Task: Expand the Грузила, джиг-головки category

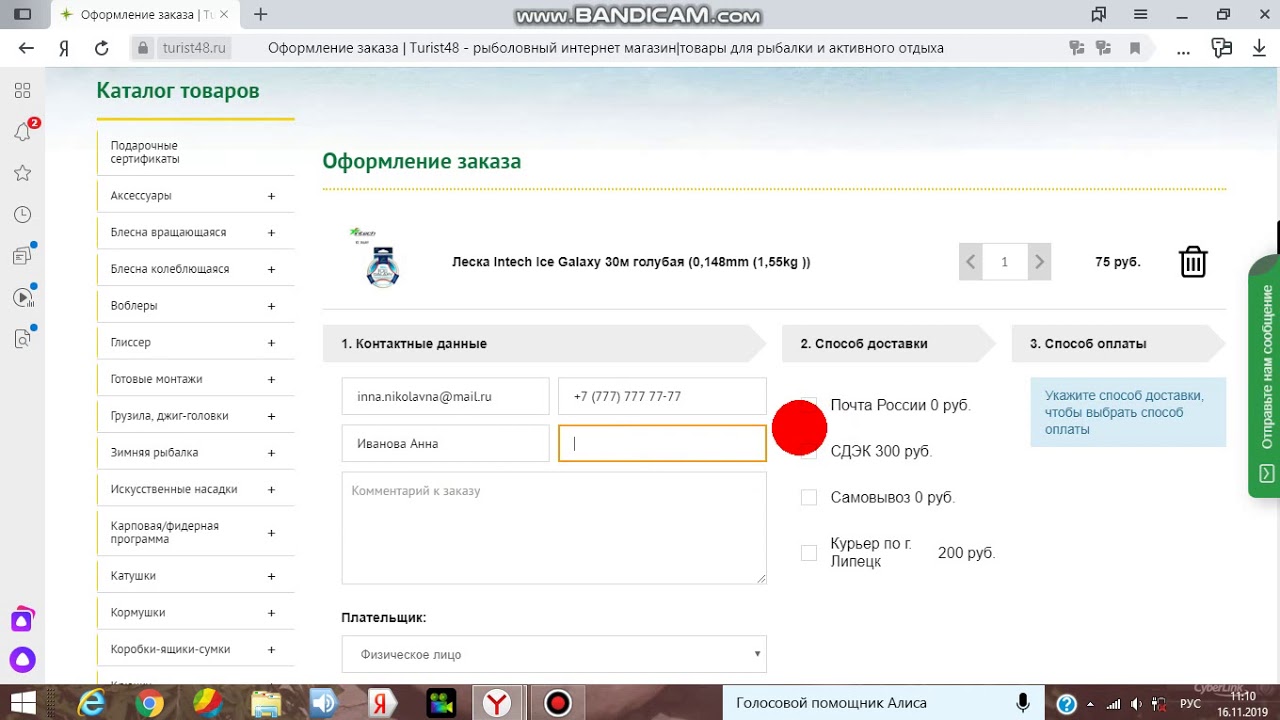Action: (x=271, y=416)
